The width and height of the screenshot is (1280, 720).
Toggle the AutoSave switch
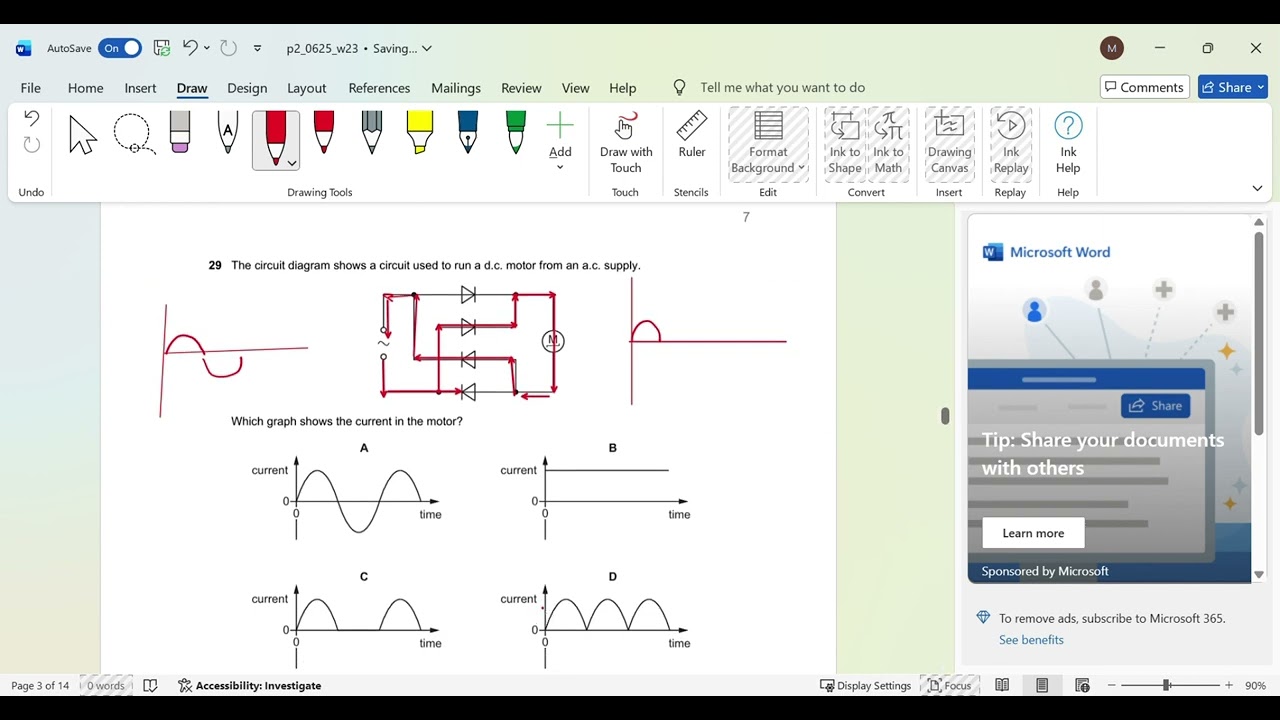coord(120,48)
